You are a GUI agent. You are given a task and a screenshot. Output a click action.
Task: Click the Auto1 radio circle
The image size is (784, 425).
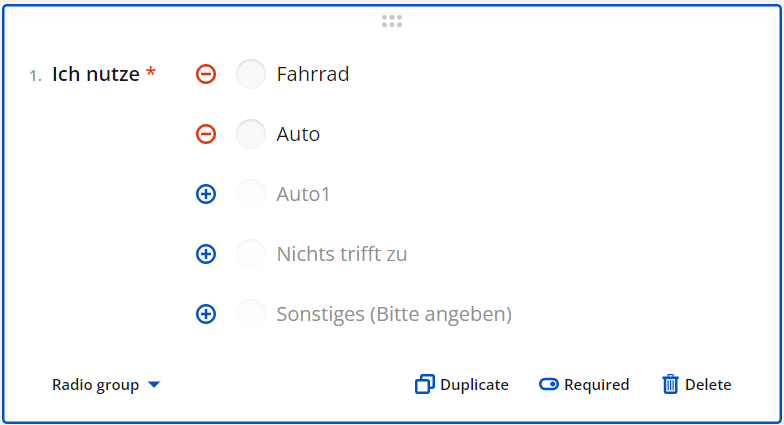pyautogui.click(x=251, y=194)
